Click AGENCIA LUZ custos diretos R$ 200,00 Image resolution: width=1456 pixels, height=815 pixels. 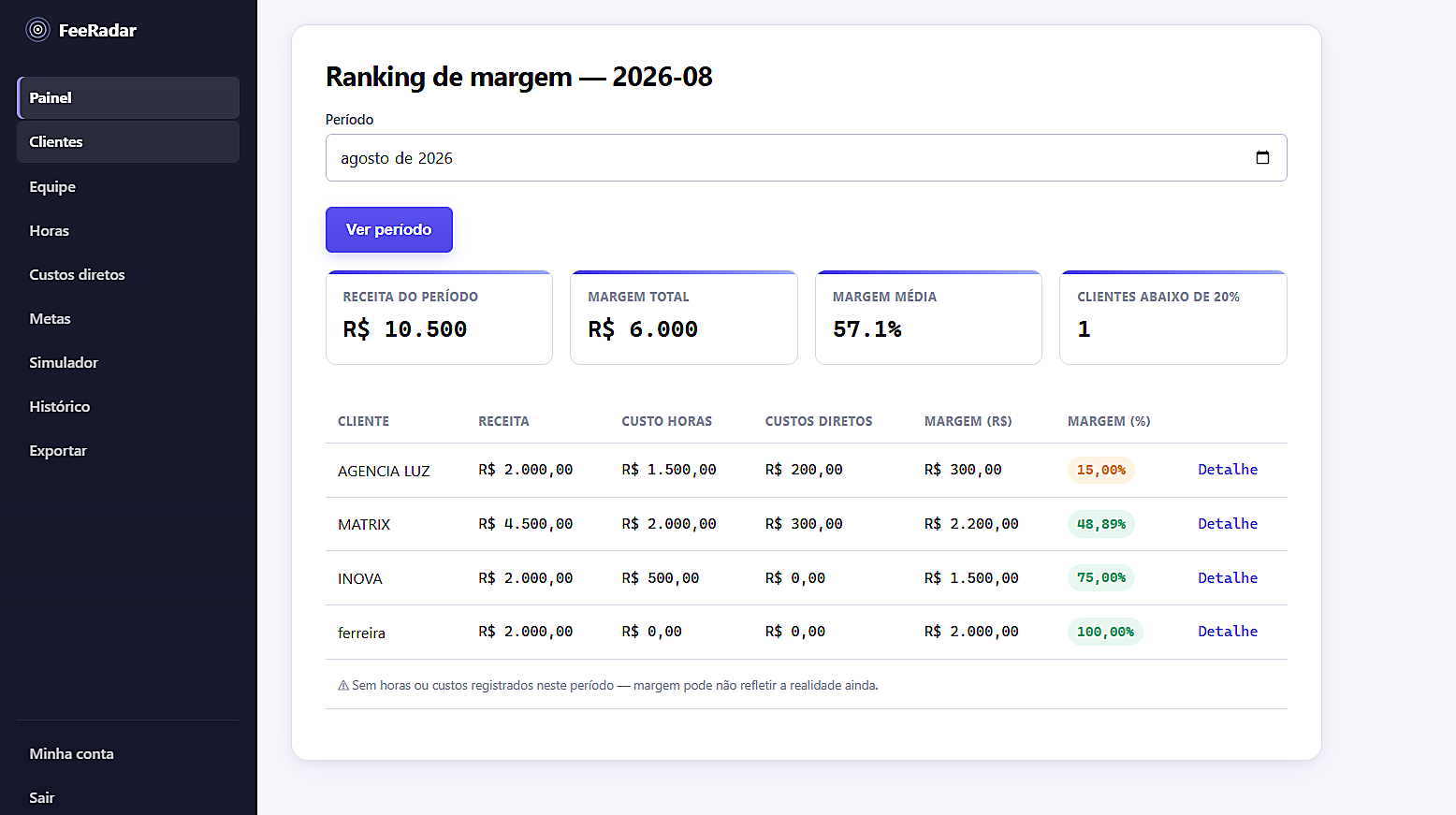tap(804, 470)
